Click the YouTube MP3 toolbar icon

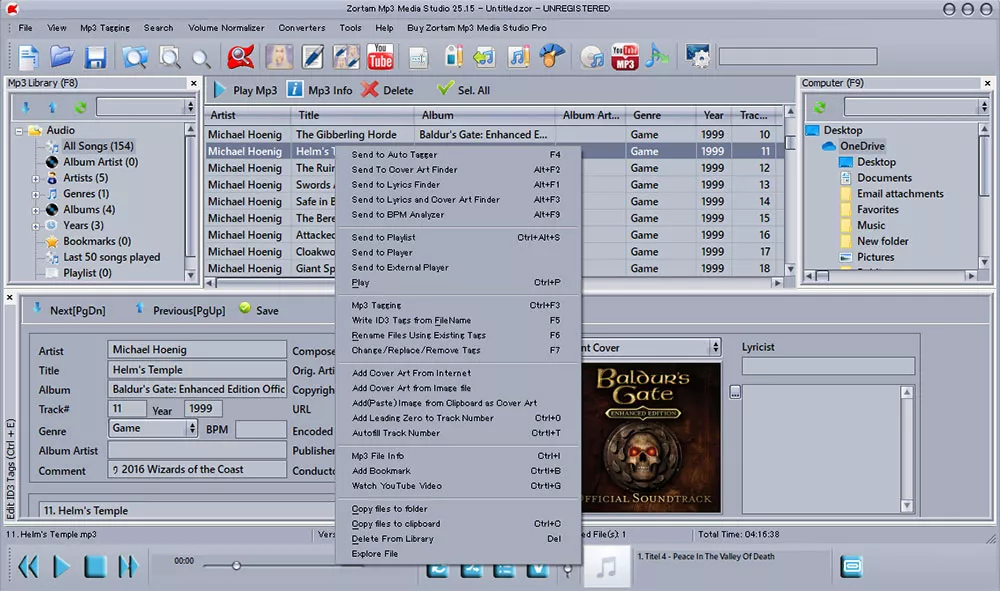(x=625, y=57)
